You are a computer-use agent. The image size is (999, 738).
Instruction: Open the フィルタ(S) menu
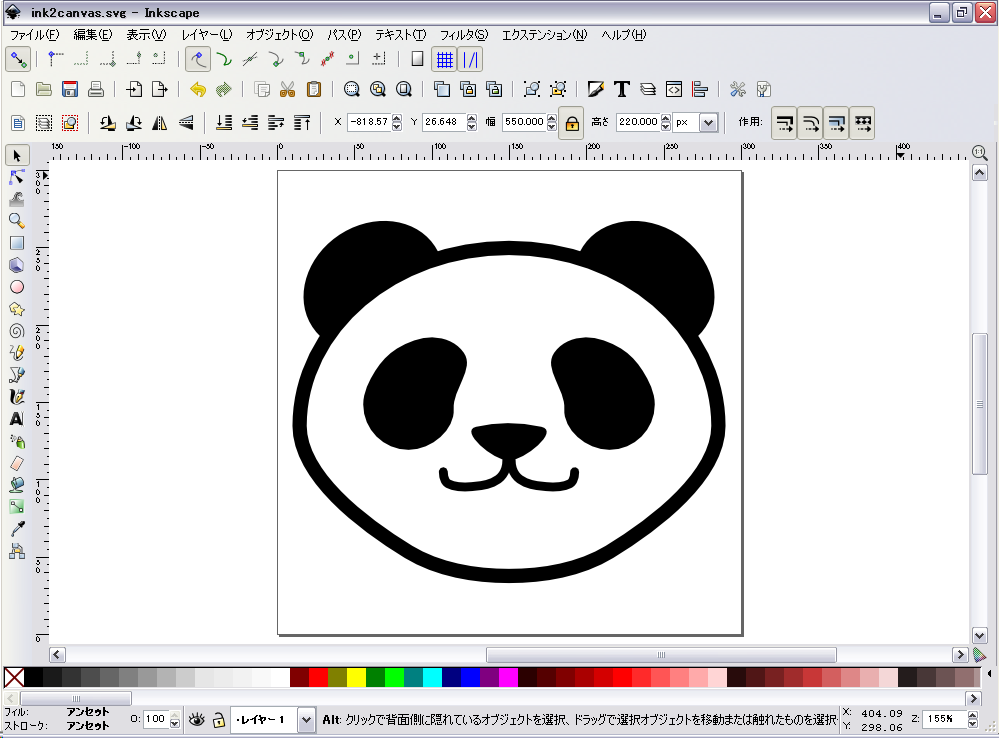pyautogui.click(x=464, y=35)
